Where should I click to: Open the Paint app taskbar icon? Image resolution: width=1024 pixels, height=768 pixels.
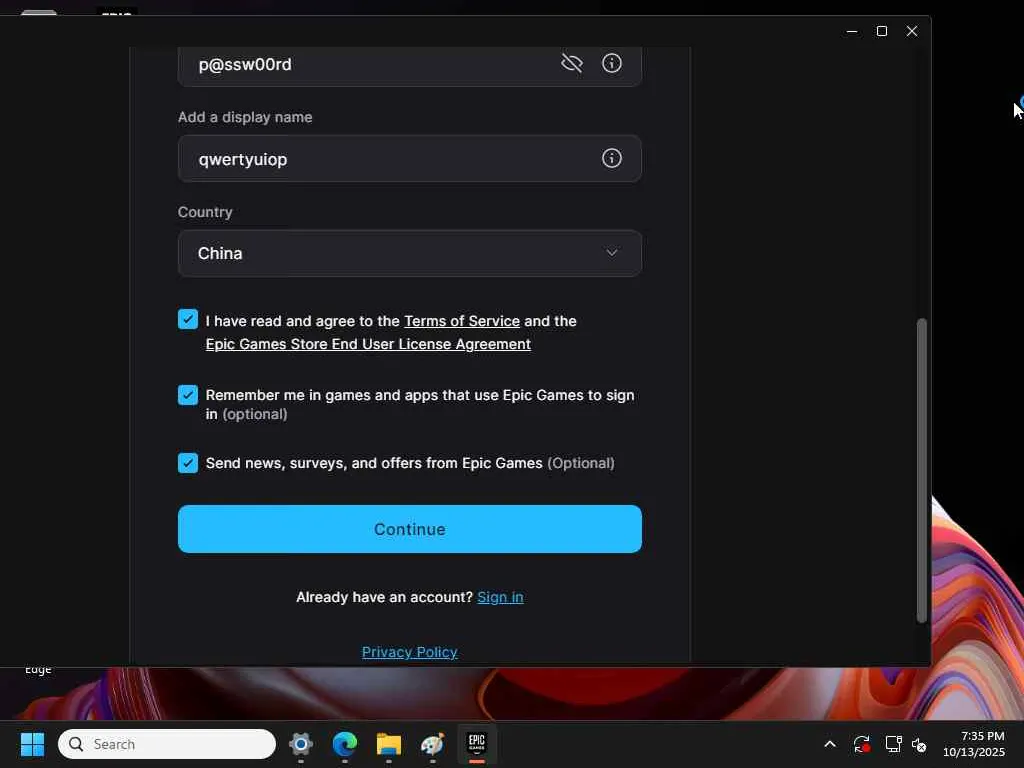tap(432, 744)
